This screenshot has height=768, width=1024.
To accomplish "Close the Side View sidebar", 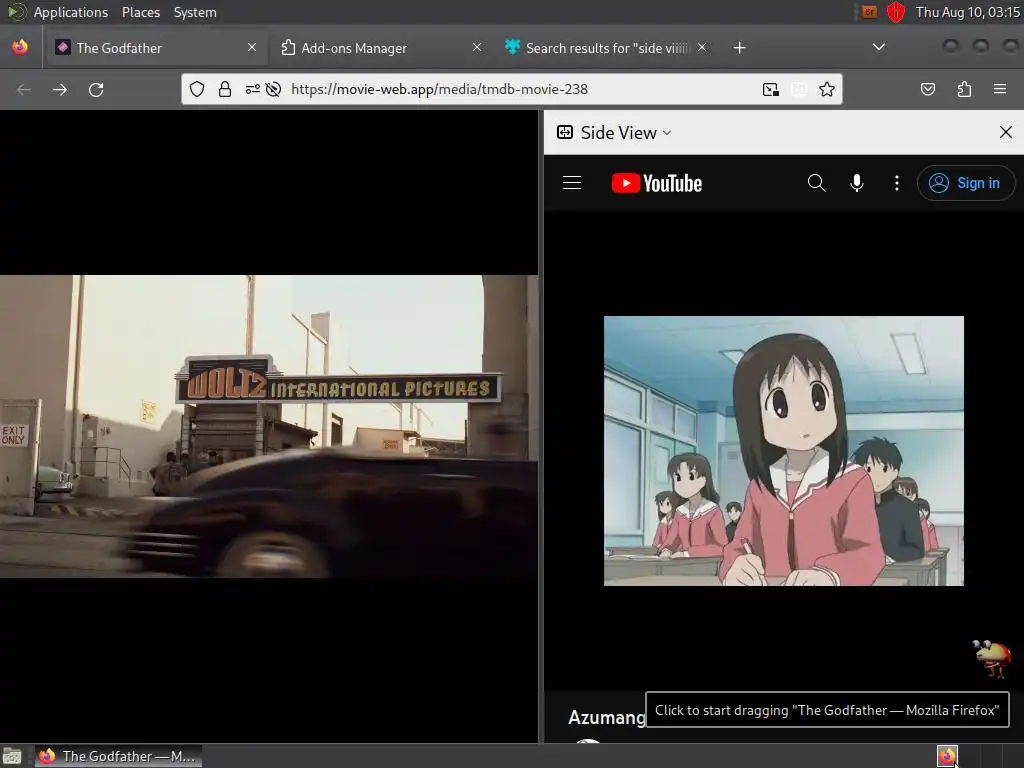I will (x=1006, y=133).
